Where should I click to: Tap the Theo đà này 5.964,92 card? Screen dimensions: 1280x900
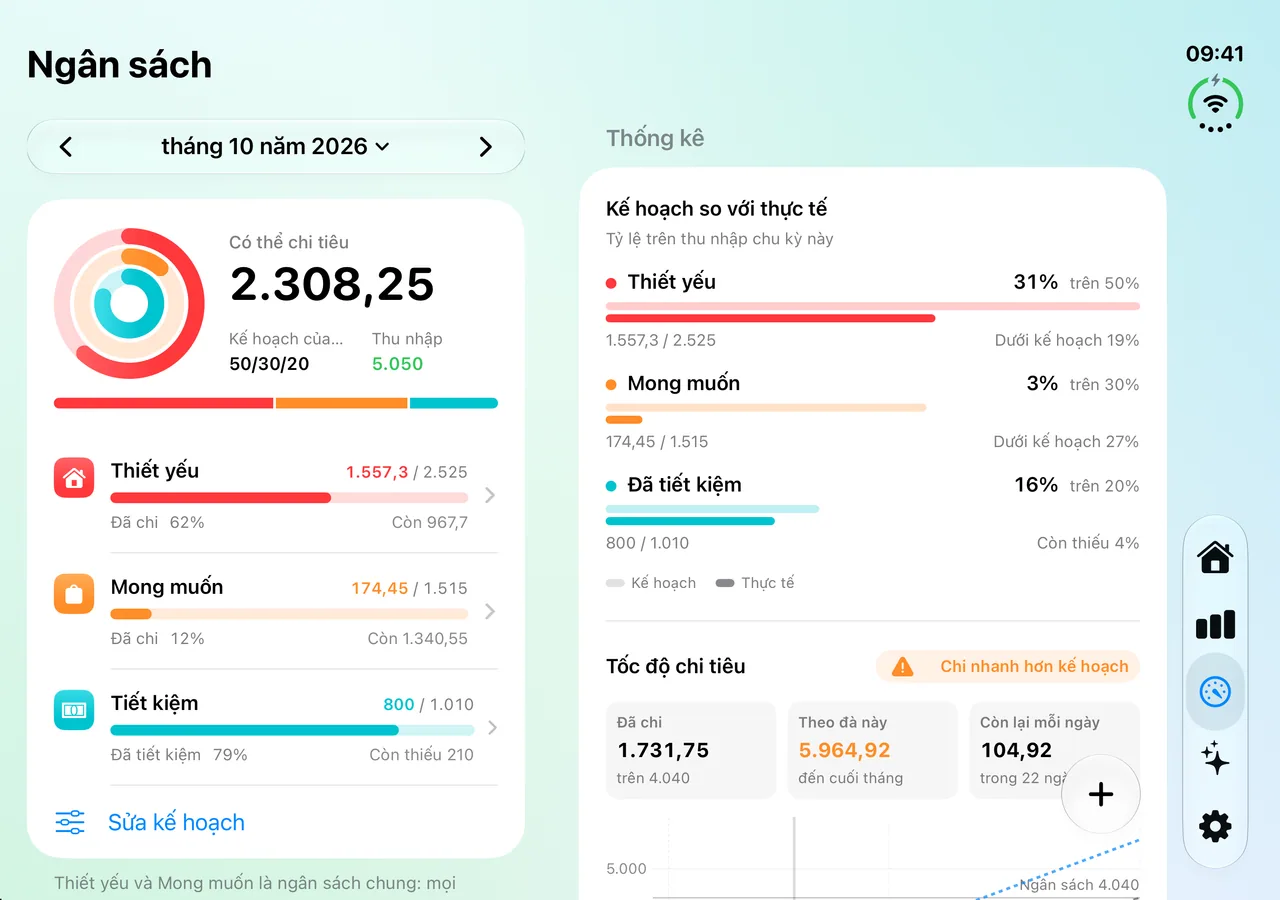click(x=873, y=750)
